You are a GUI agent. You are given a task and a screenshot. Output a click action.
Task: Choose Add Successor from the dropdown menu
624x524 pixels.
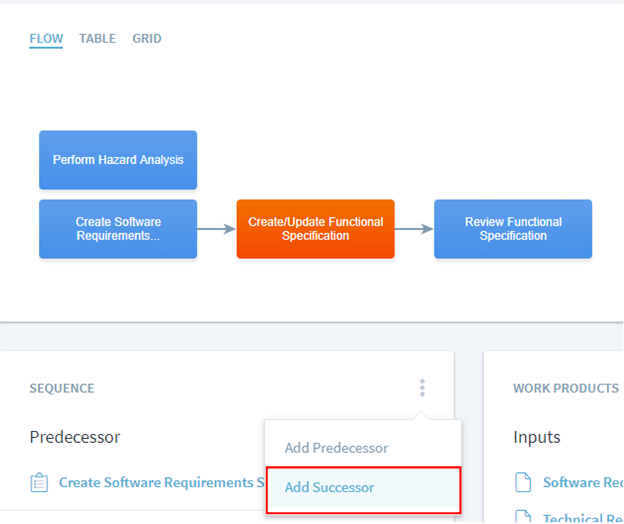tap(330, 488)
